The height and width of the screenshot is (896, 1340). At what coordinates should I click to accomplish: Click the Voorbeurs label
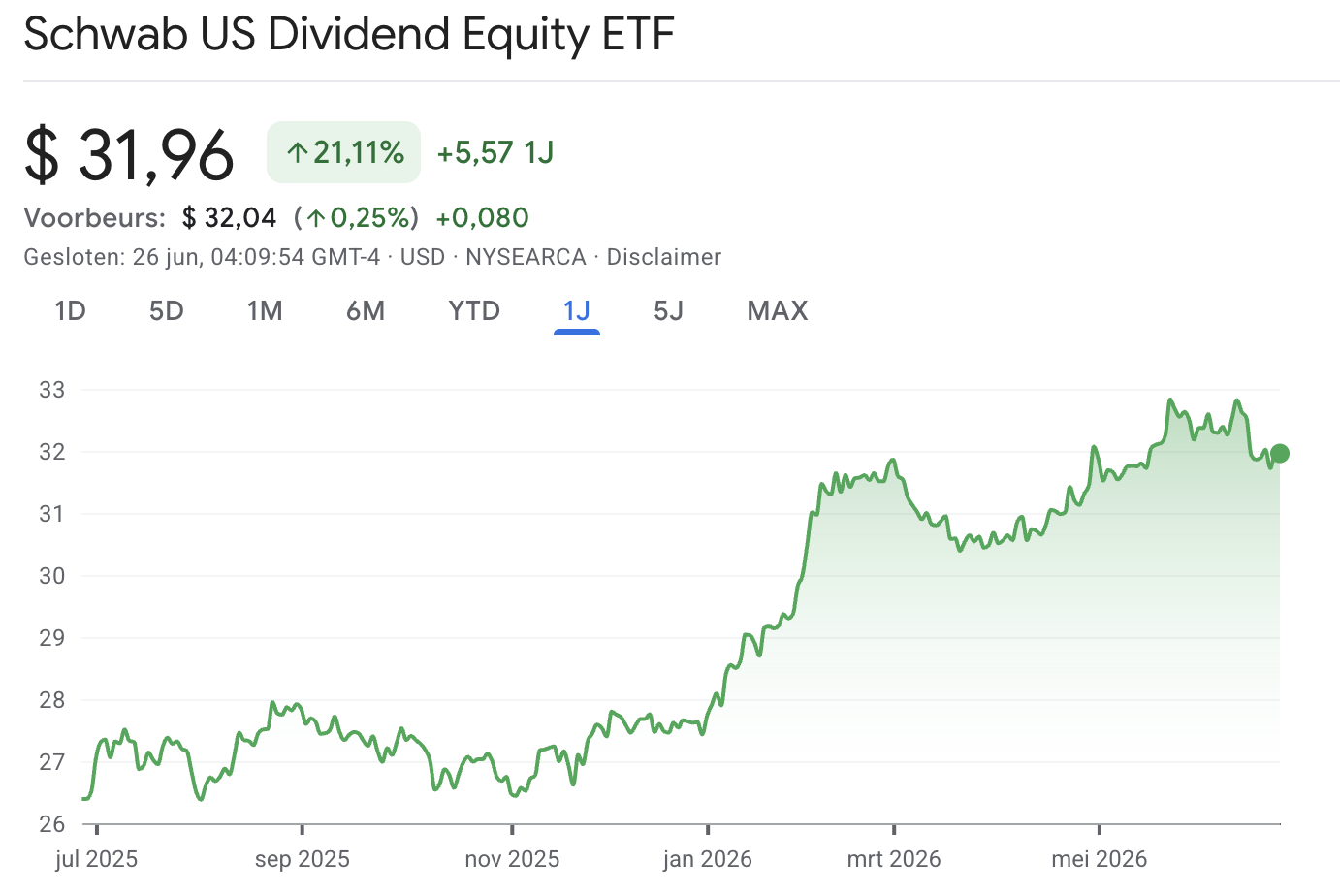(x=95, y=217)
